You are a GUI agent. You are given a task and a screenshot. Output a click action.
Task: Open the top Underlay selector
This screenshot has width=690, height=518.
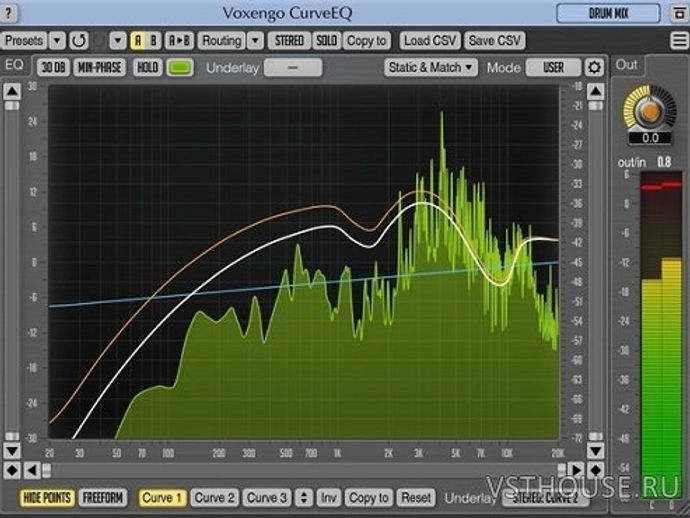(293, 68)
